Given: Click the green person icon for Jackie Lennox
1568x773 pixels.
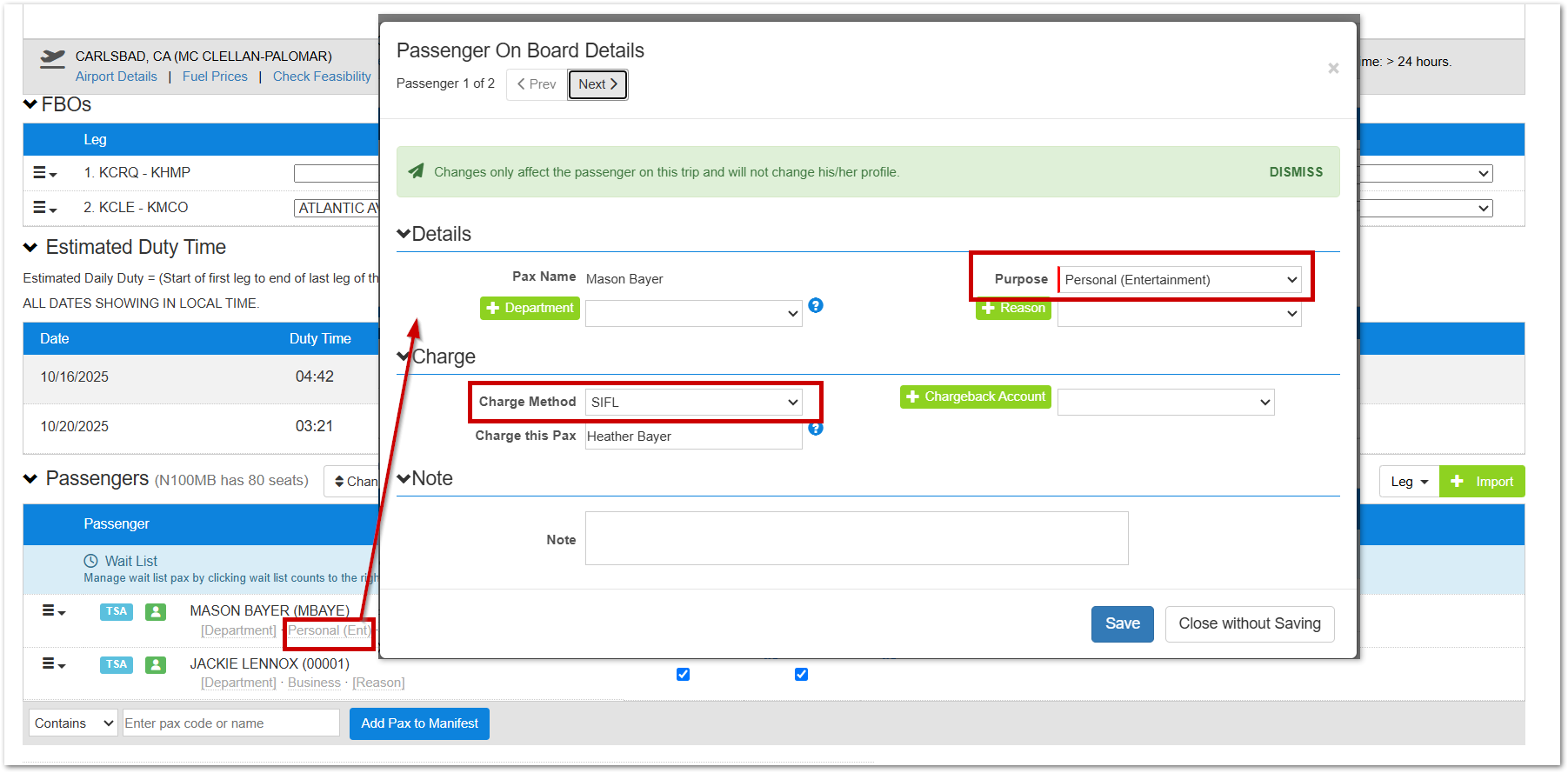Looking at the screenshot, I should [156, 665].
